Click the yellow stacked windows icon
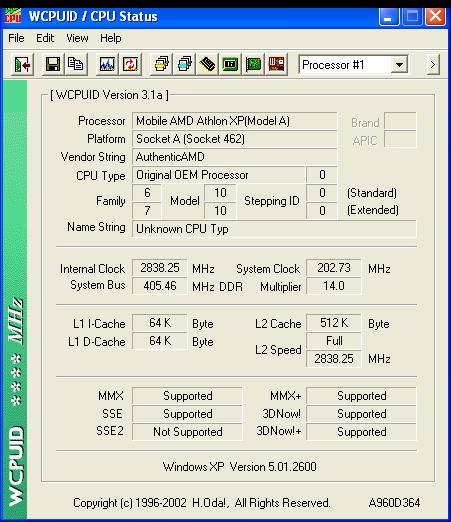This screenshot has height=522, width=451. (x=161, y=64)
